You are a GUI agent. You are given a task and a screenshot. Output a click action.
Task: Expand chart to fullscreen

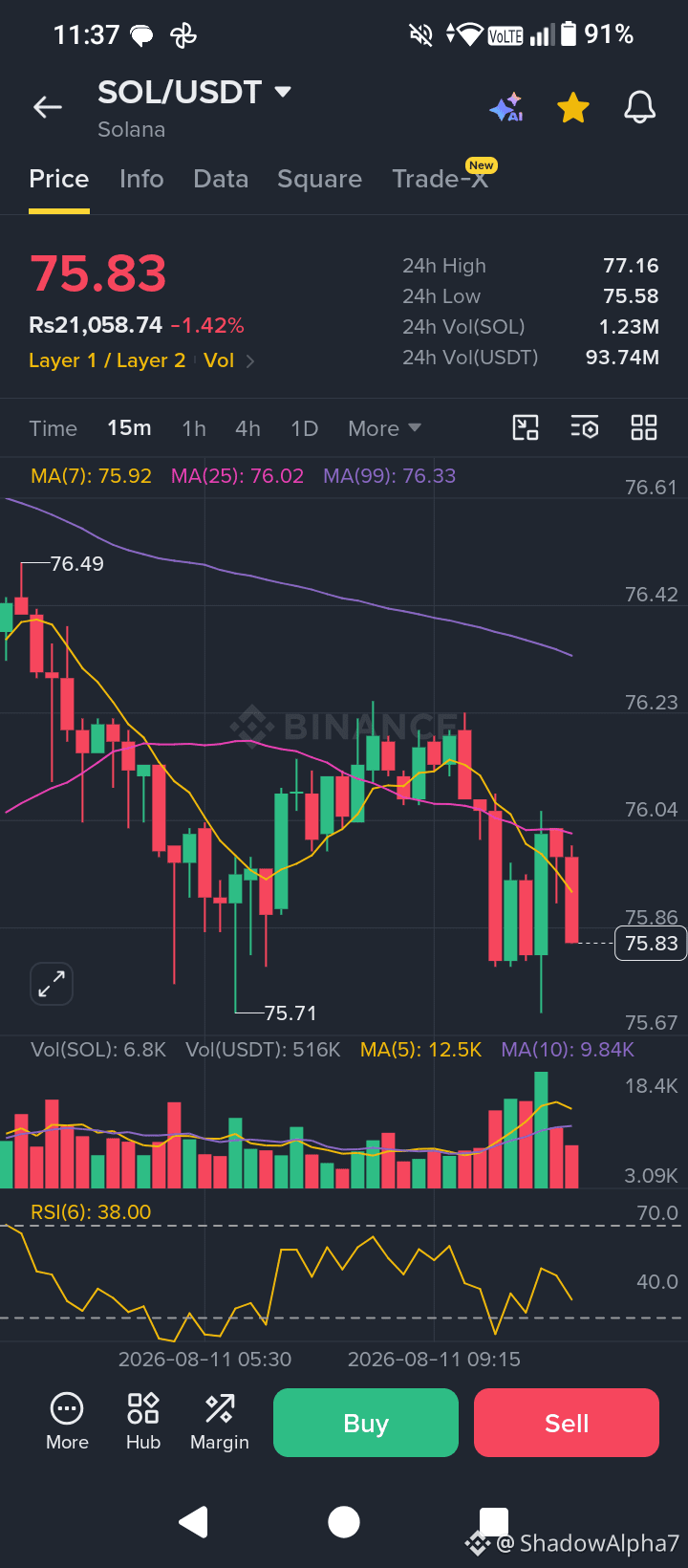pyautogui.click(x=52, y=984)
